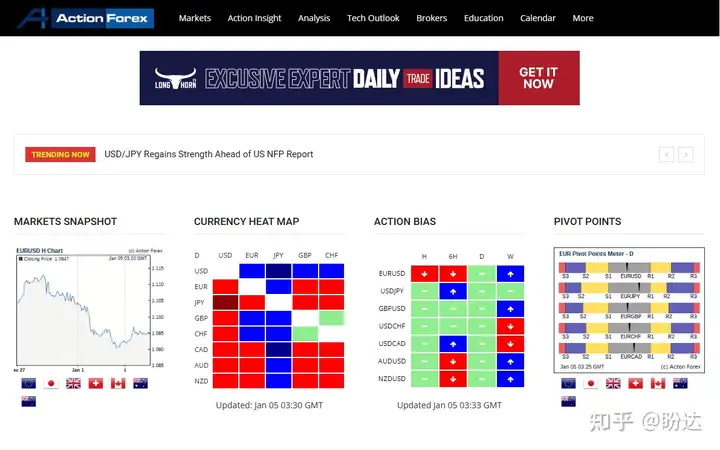Click the dark blue USD-row JPY-column heat cell
The height and width of the screenshot is (450, 720).
278,271
